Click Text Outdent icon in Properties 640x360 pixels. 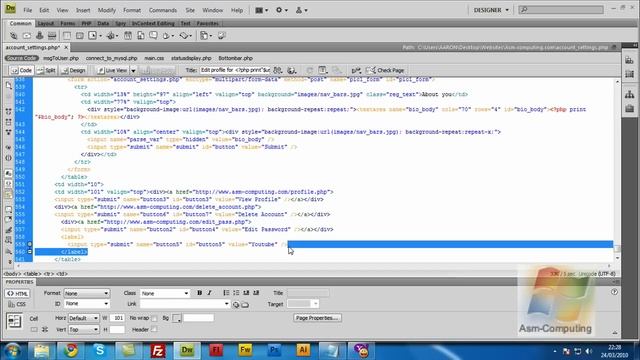point(246,293)
